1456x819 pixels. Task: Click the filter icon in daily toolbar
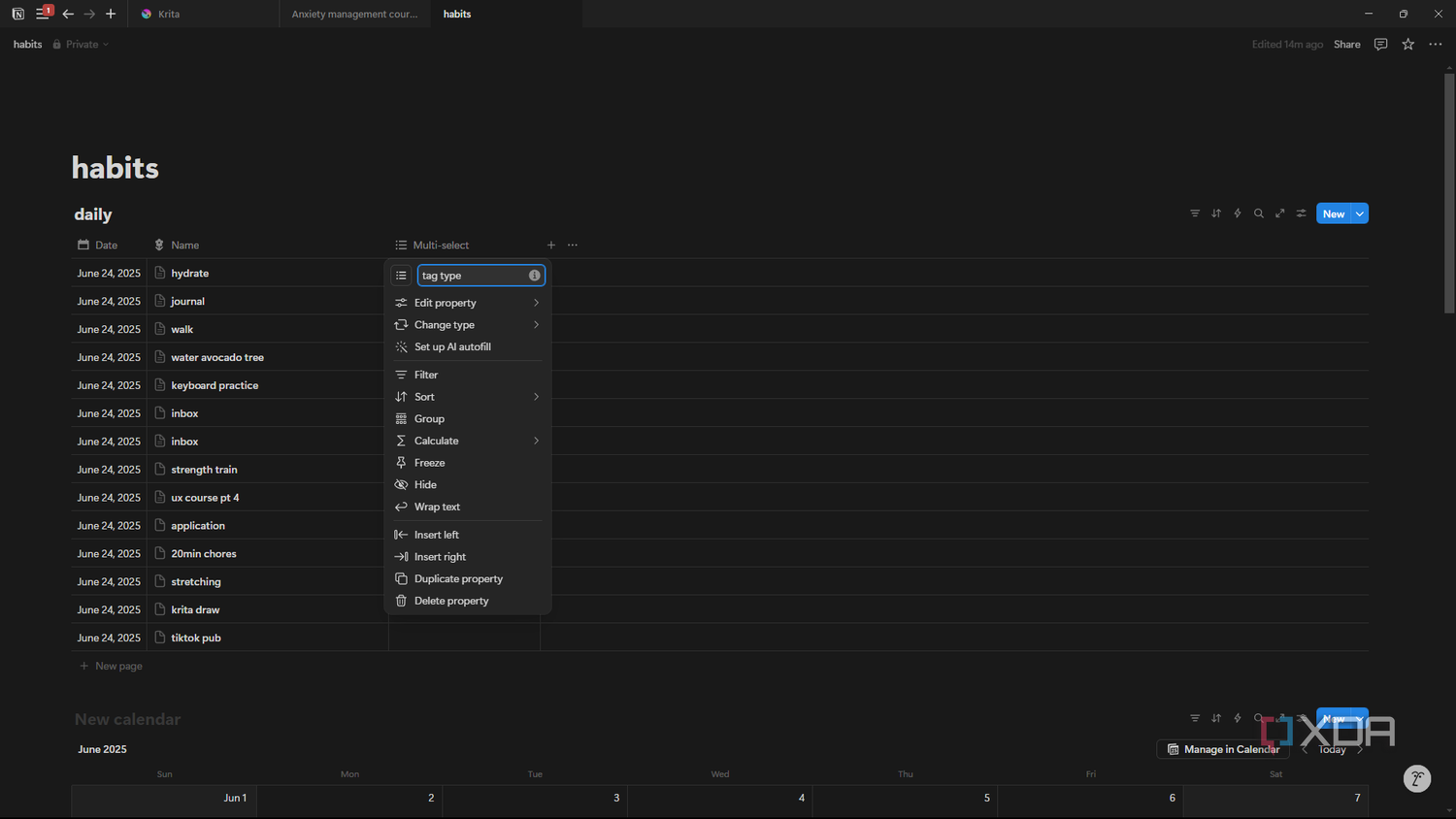point(1195,213)
